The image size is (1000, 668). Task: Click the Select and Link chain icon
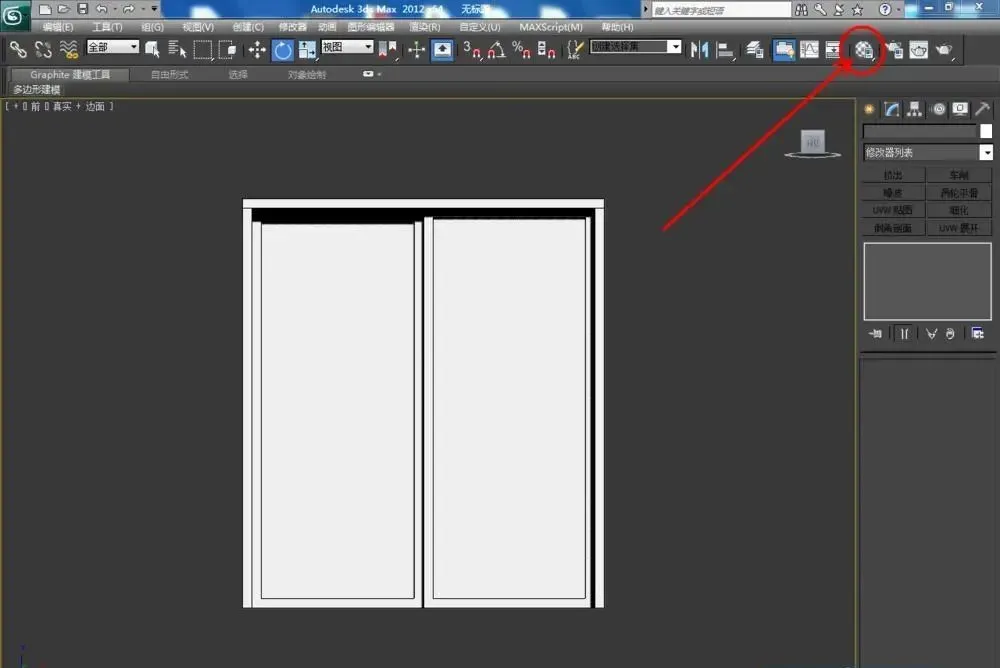[18, 50]
